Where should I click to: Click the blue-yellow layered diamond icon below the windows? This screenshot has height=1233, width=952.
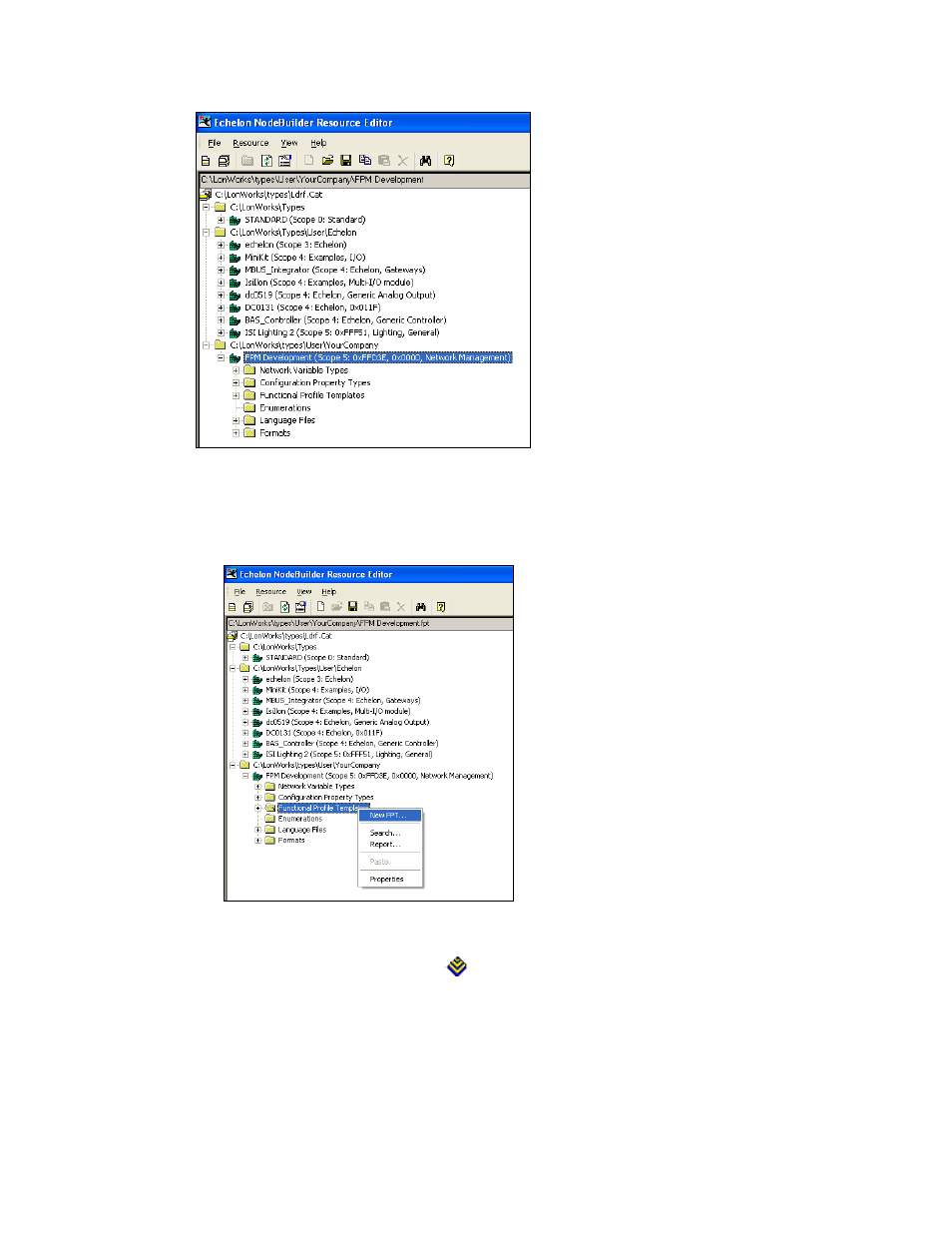pos(457,966)
